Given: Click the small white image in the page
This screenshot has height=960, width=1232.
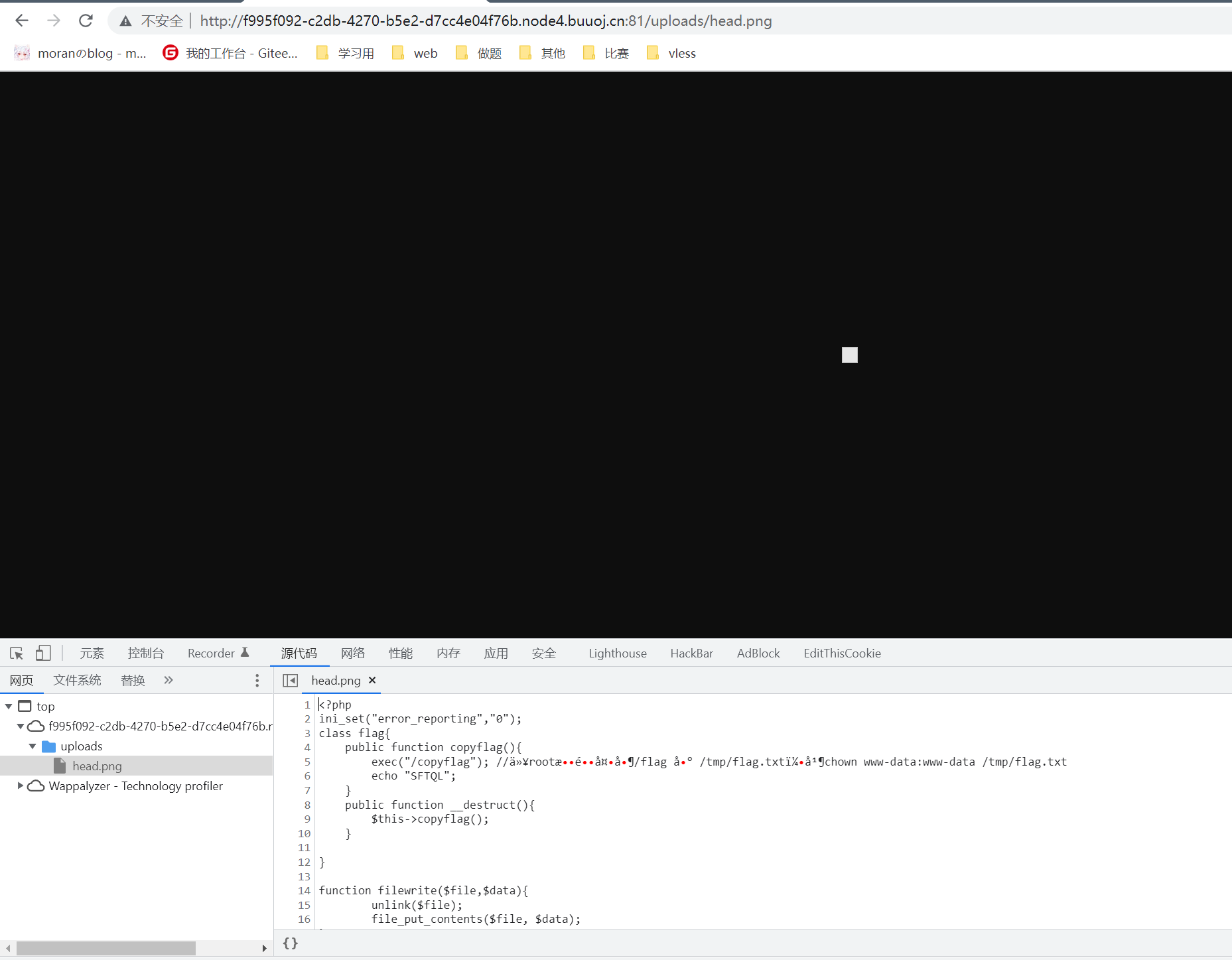Looking at the screenshot, I should (850, 355).
